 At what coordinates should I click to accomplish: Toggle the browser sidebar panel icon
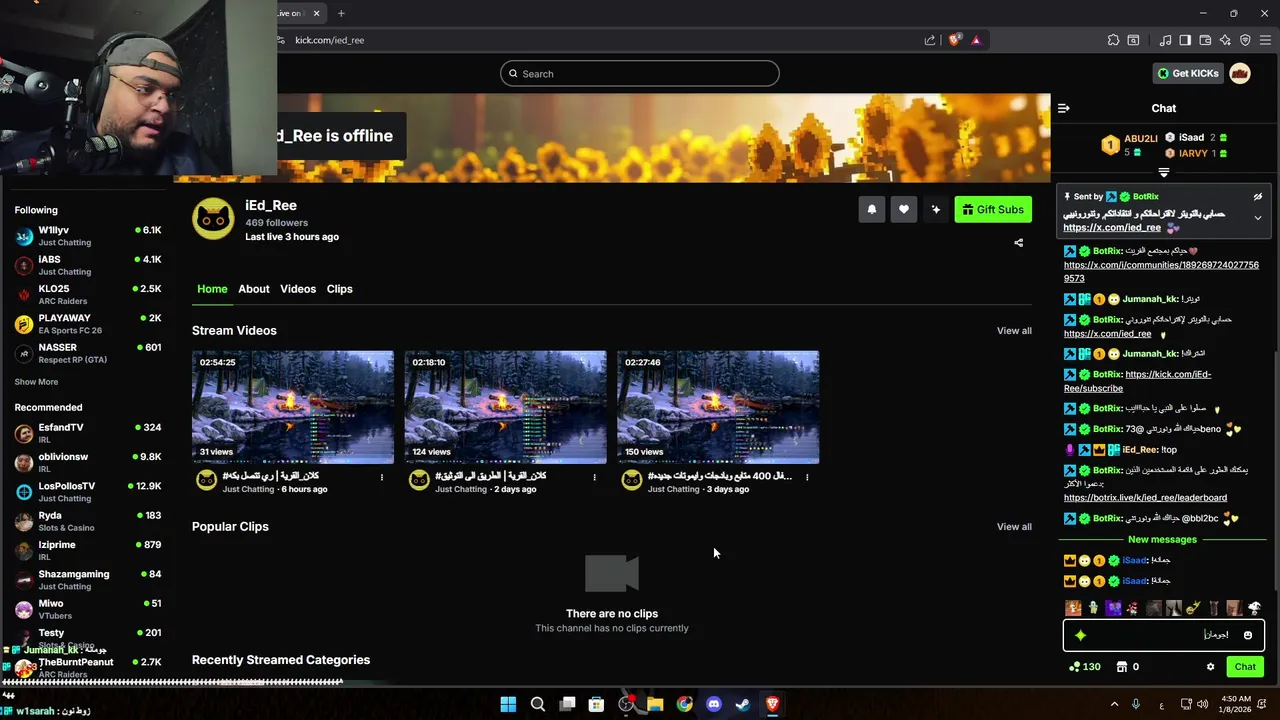click(x=1185, y=40)
